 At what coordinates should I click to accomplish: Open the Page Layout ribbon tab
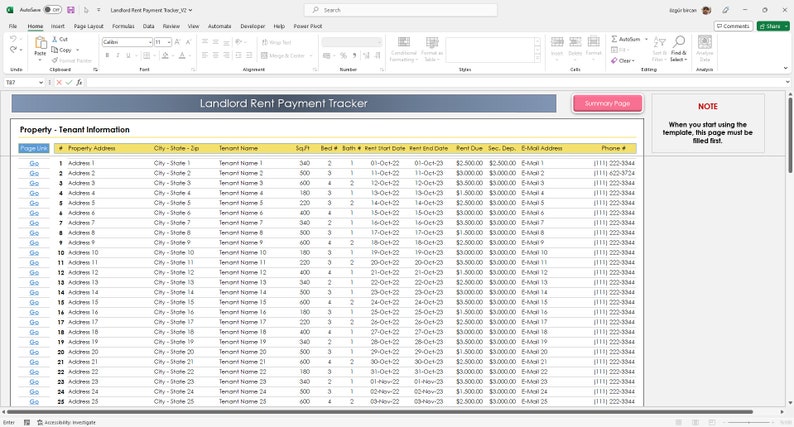[89, 26]
